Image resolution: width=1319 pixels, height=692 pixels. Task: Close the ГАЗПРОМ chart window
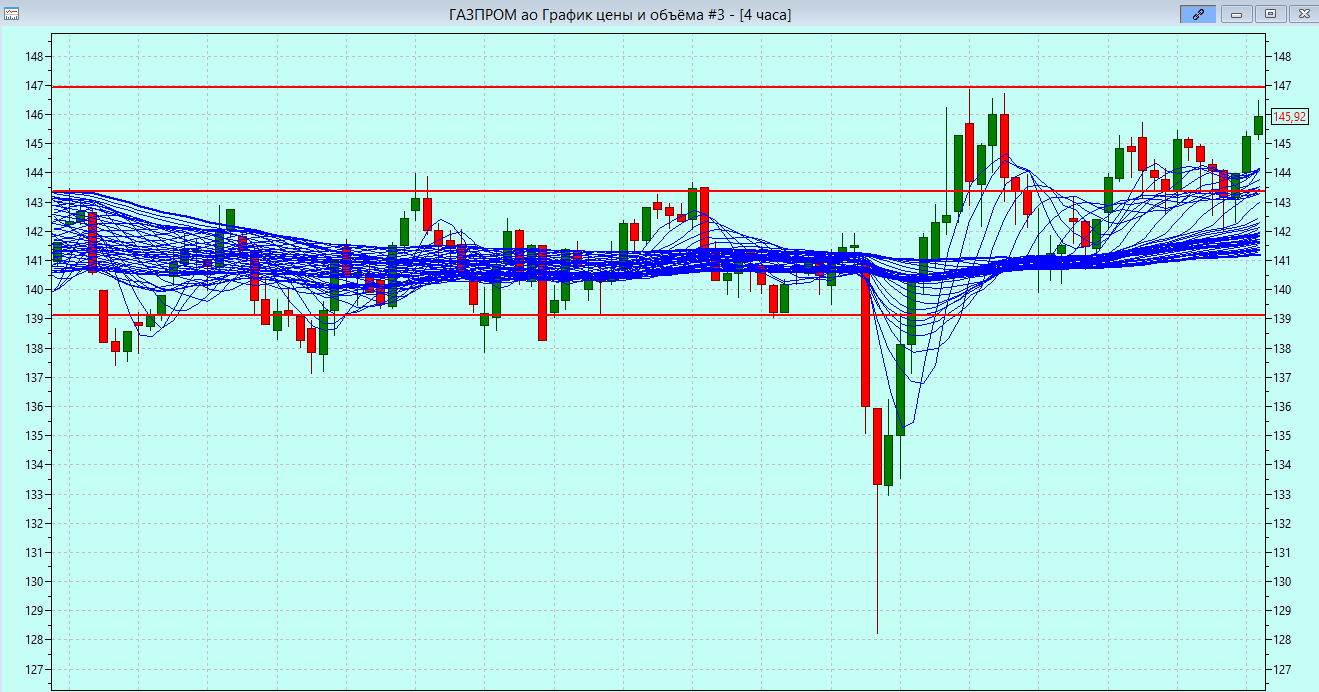(x=1303, y=14)
